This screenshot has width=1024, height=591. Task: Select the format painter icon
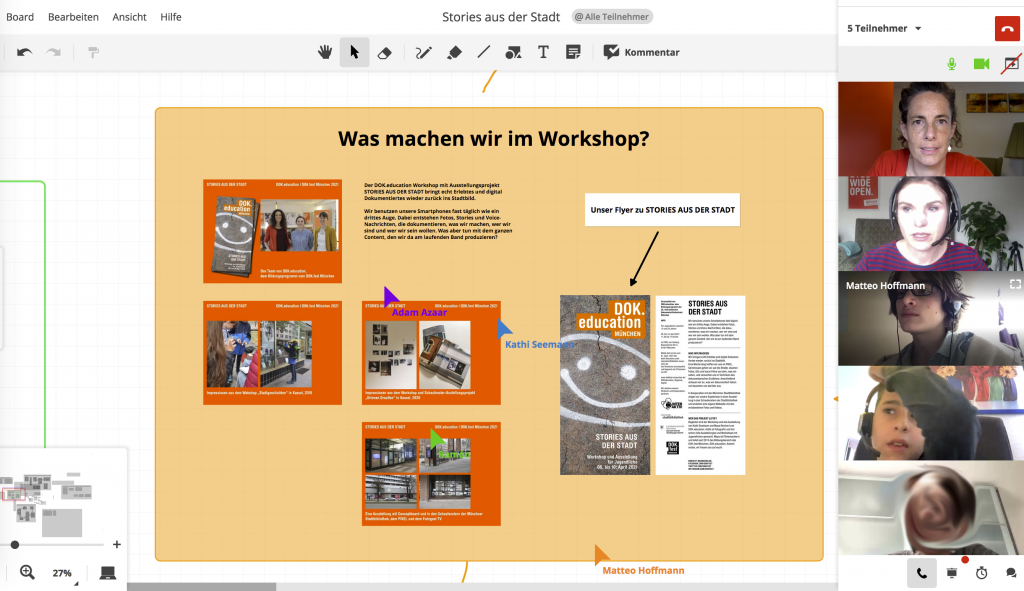click(x=93, y=52)
